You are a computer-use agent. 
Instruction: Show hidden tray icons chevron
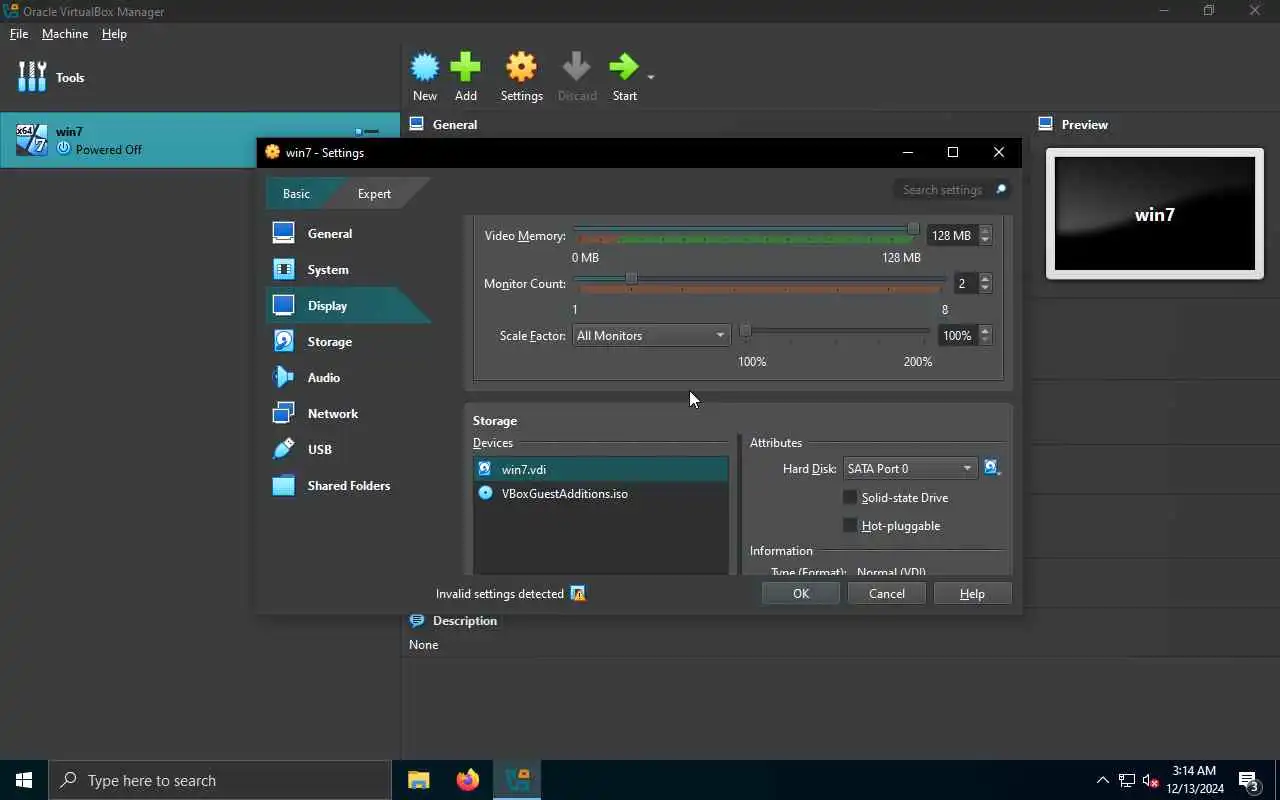(1103, 780)
